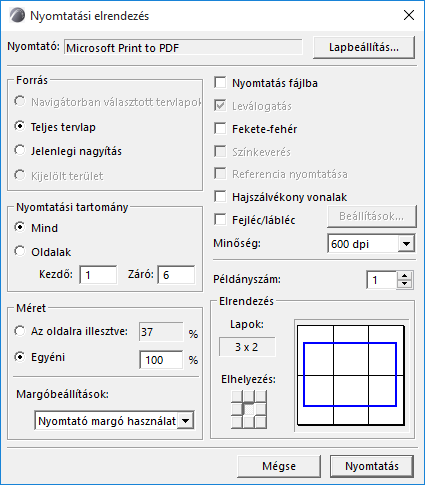Open Lapbeállítás page setup
This screenshot has height=485, width=425.
(364, 47)
